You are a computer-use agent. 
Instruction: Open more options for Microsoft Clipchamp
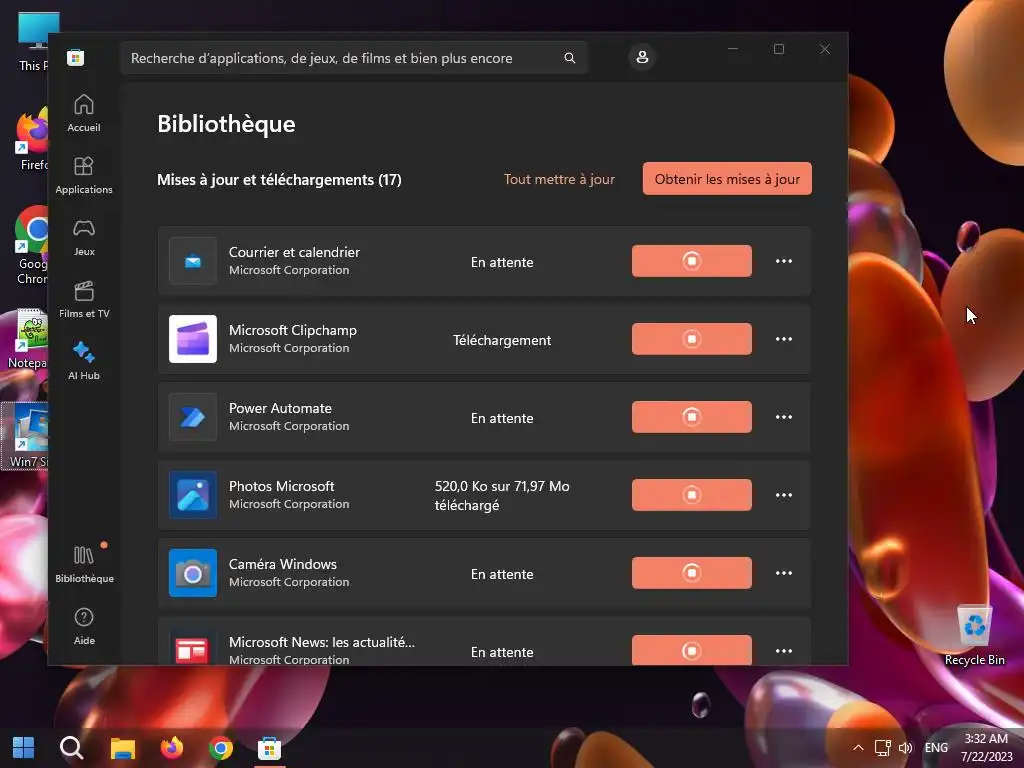pos(784,339)
